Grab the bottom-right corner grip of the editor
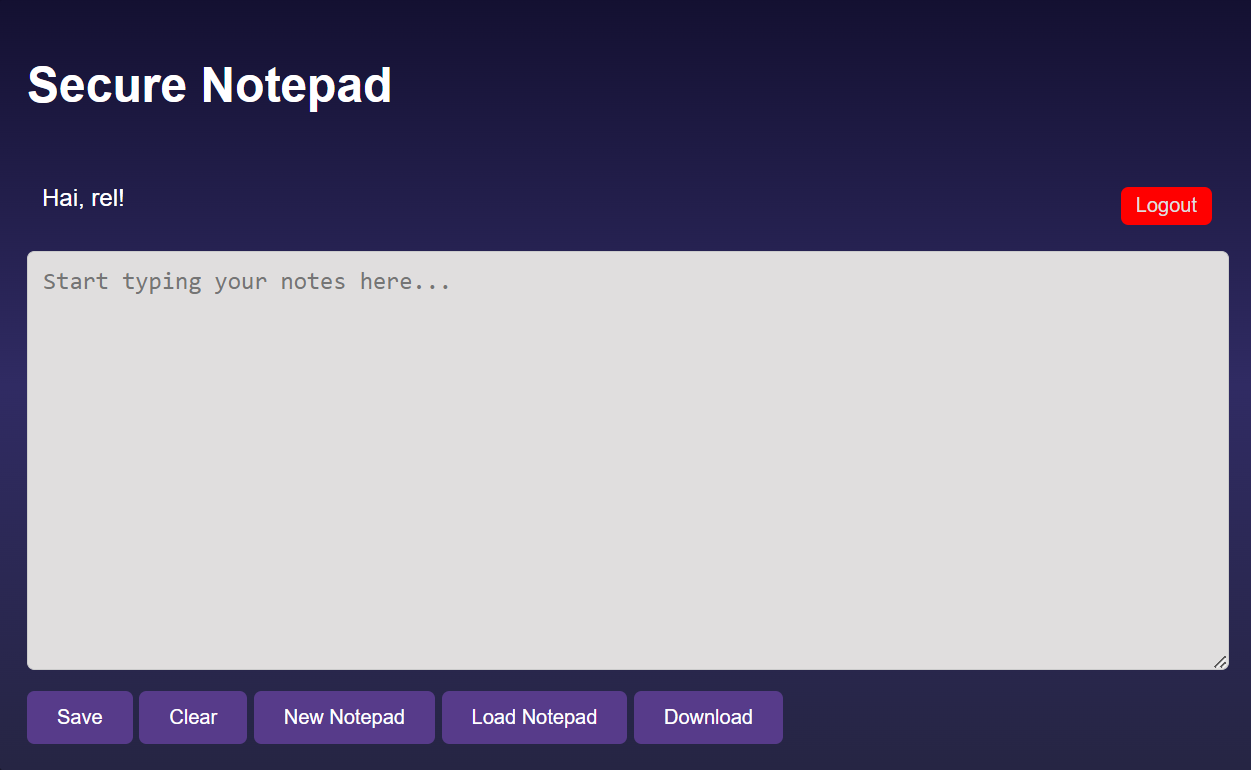Image resolution: width=1251 pixels, height=770 pixels. click(1220, 661)
